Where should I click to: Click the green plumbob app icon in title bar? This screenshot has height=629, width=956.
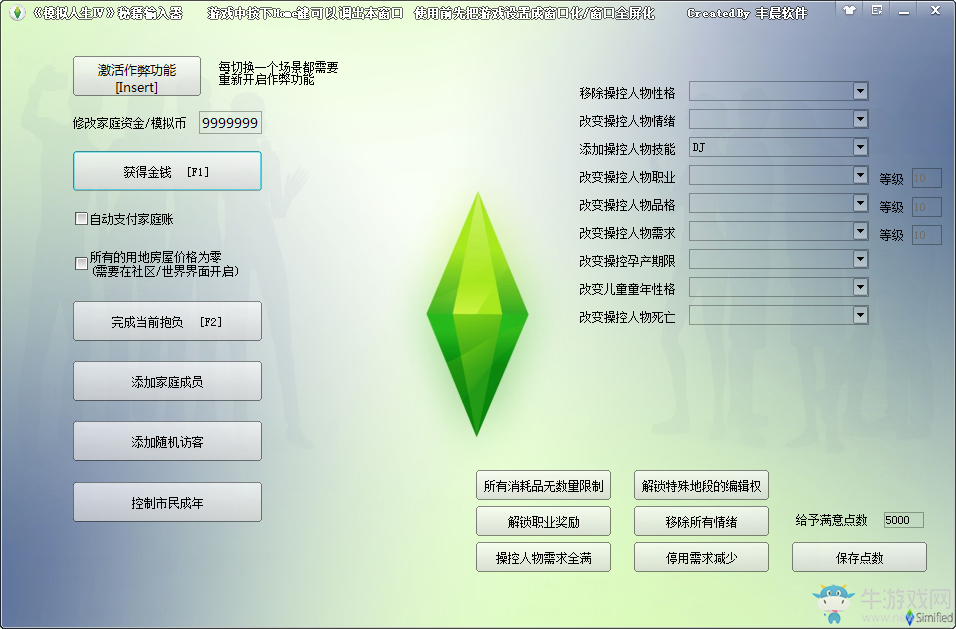17,12
